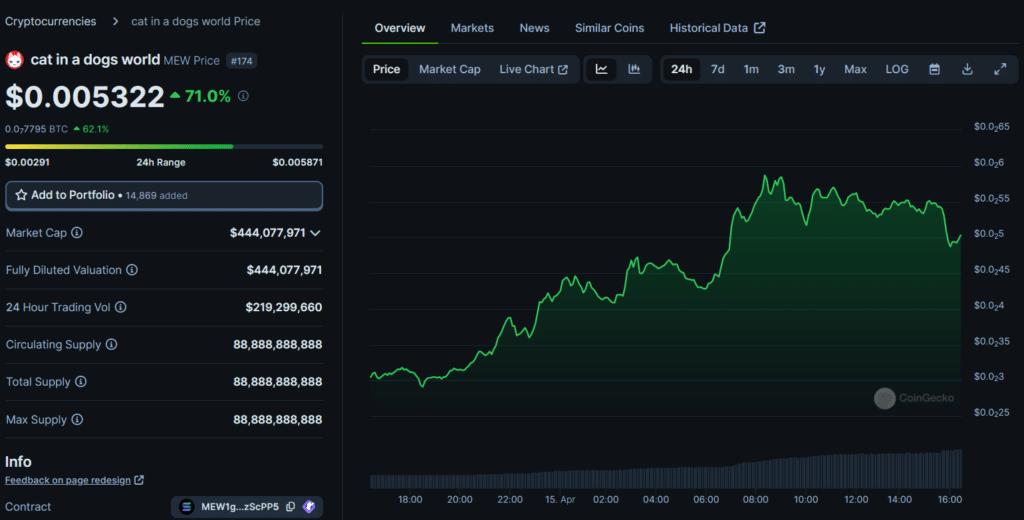Open the Markets tab
Image resolution: width=1024 pixels, height=520 pixels.
[472, 28]
